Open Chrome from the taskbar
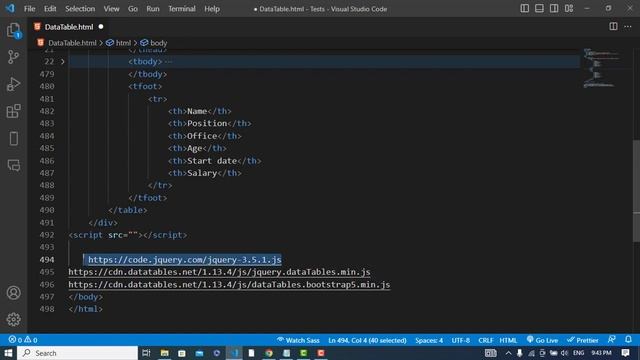The width and height of the screenshot is (640, 360). click(269, 353)
